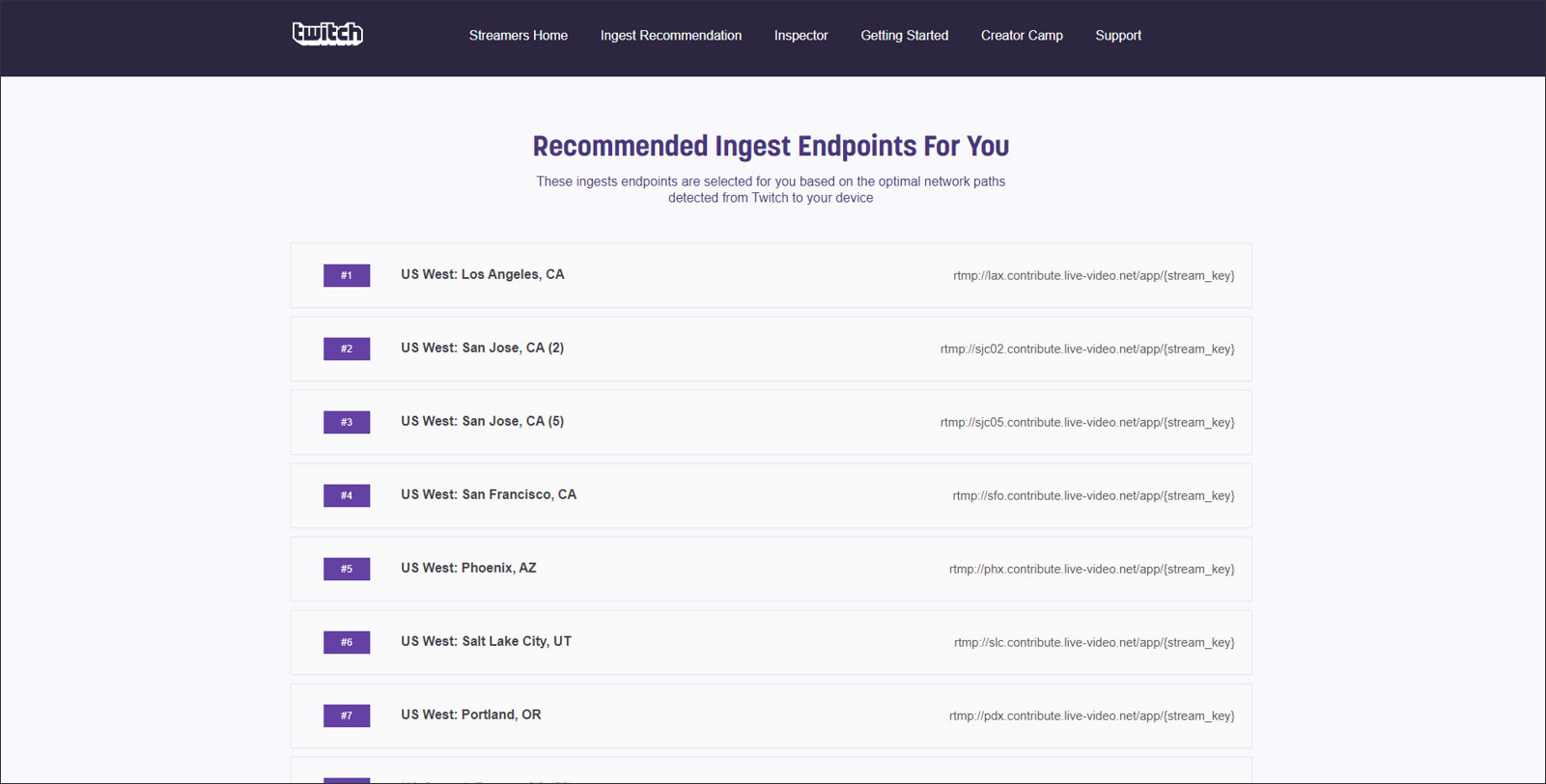The width and height of the screenshot is (1546, 784).
Task: Click the sjc05.contribute RTMP URL
Action: coord(1087,423)
